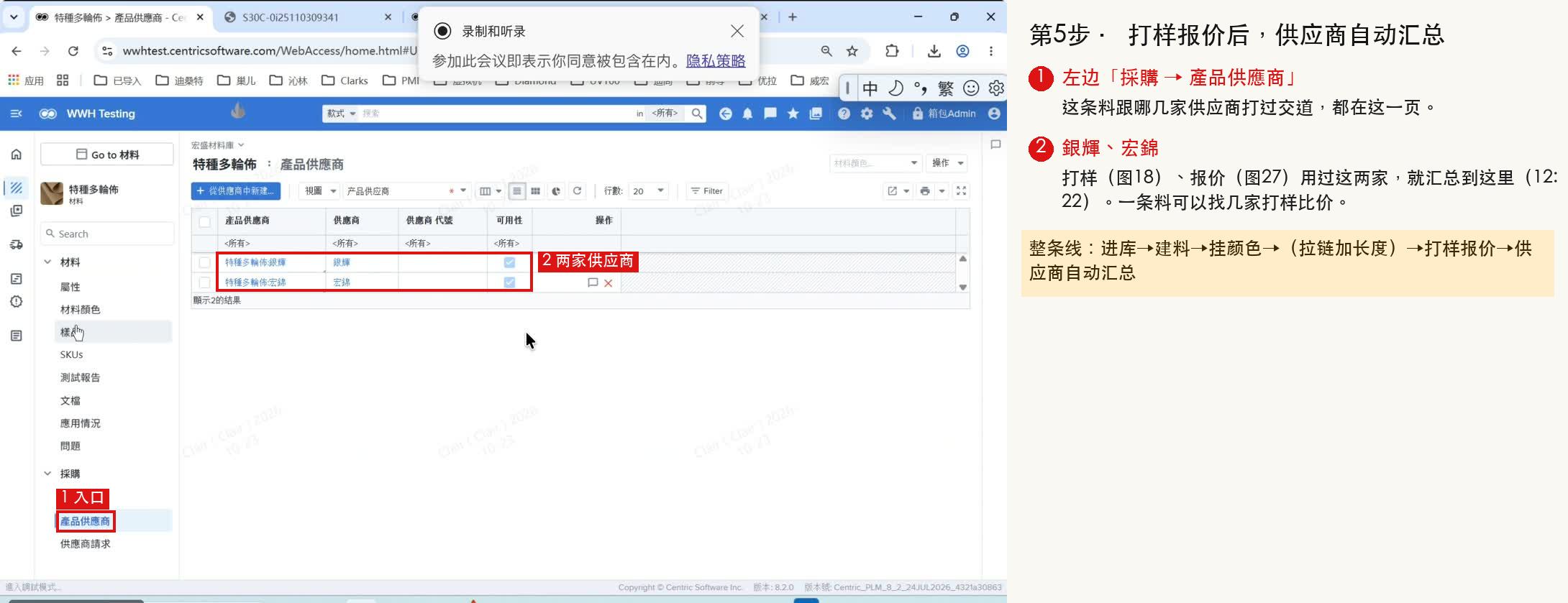Image resolution: width=1568 pixels, height=603 pixels.
Task: Tick the select-all checkbox in the table header
Action: point(205,222)
